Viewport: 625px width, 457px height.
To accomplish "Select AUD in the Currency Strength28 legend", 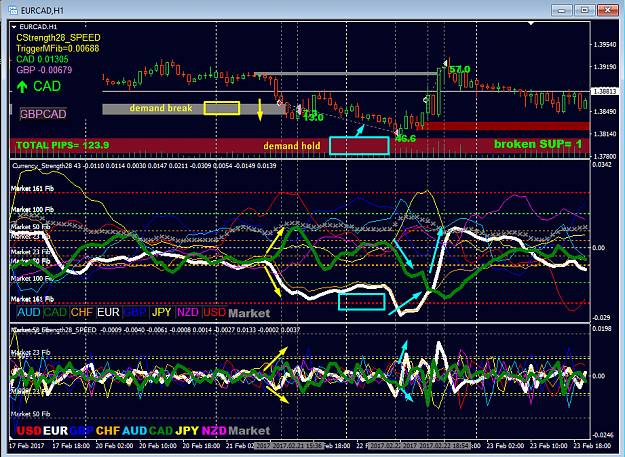I will 29,312.
